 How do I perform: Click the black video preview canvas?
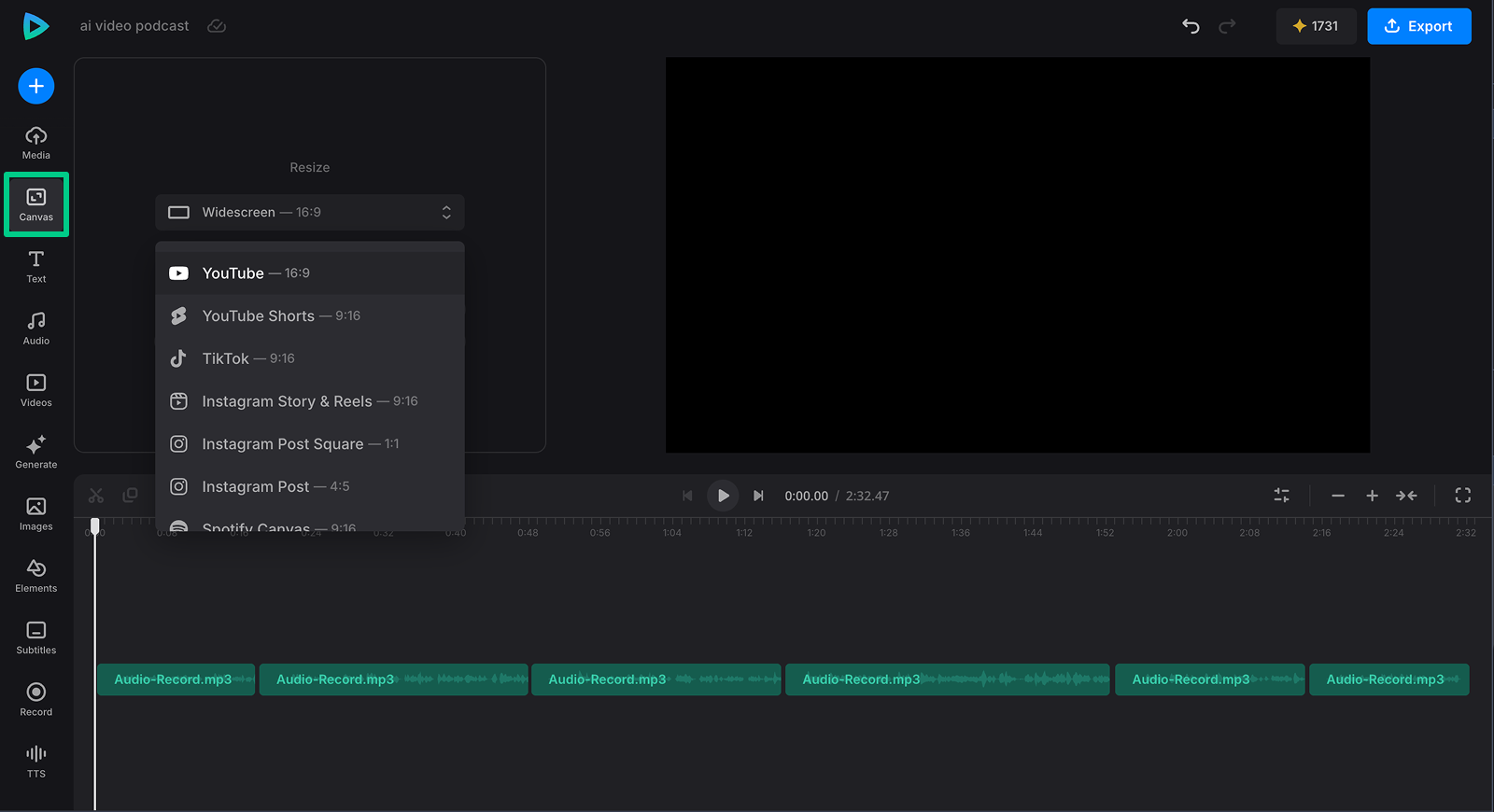(x=1018, y=256)
